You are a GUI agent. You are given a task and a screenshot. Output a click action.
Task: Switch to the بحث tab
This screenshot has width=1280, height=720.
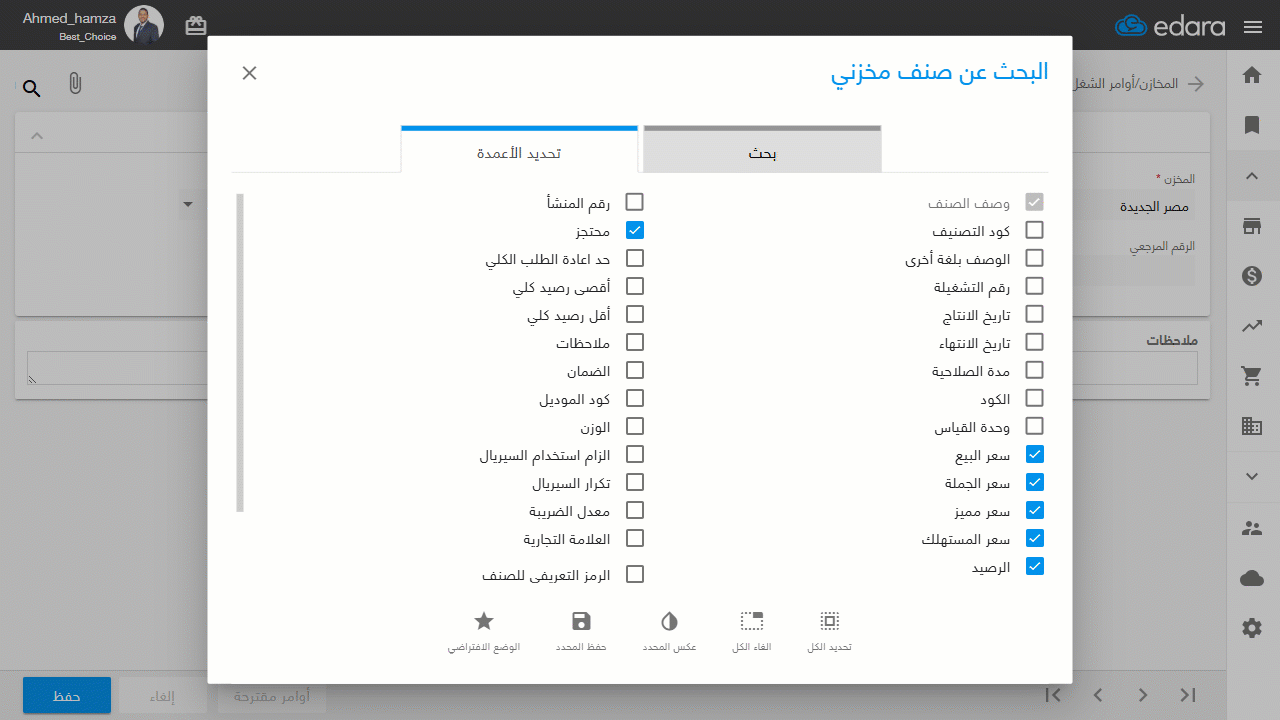point(762,150)
